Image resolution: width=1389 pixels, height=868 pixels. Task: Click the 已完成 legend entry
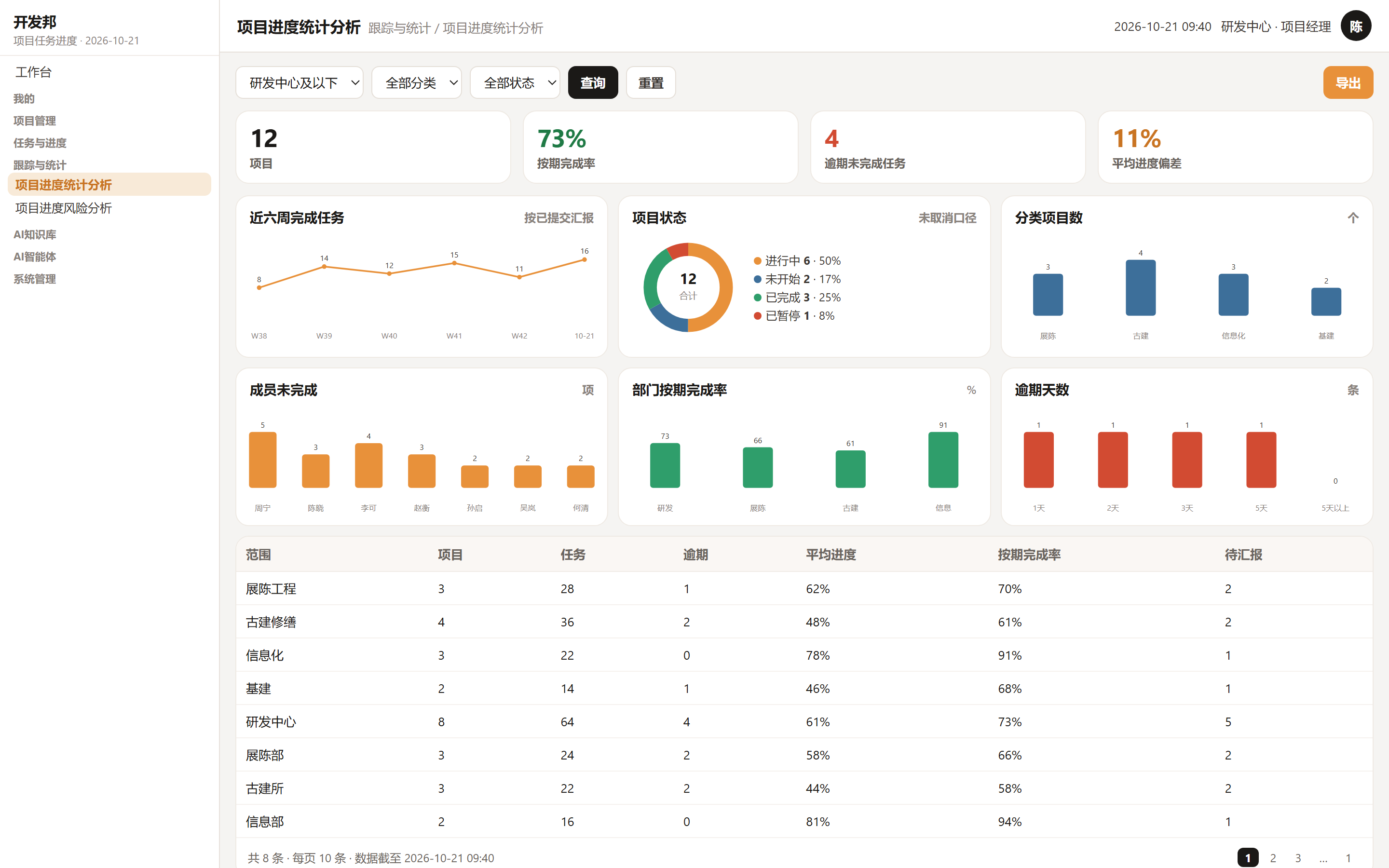coord(797,298)
